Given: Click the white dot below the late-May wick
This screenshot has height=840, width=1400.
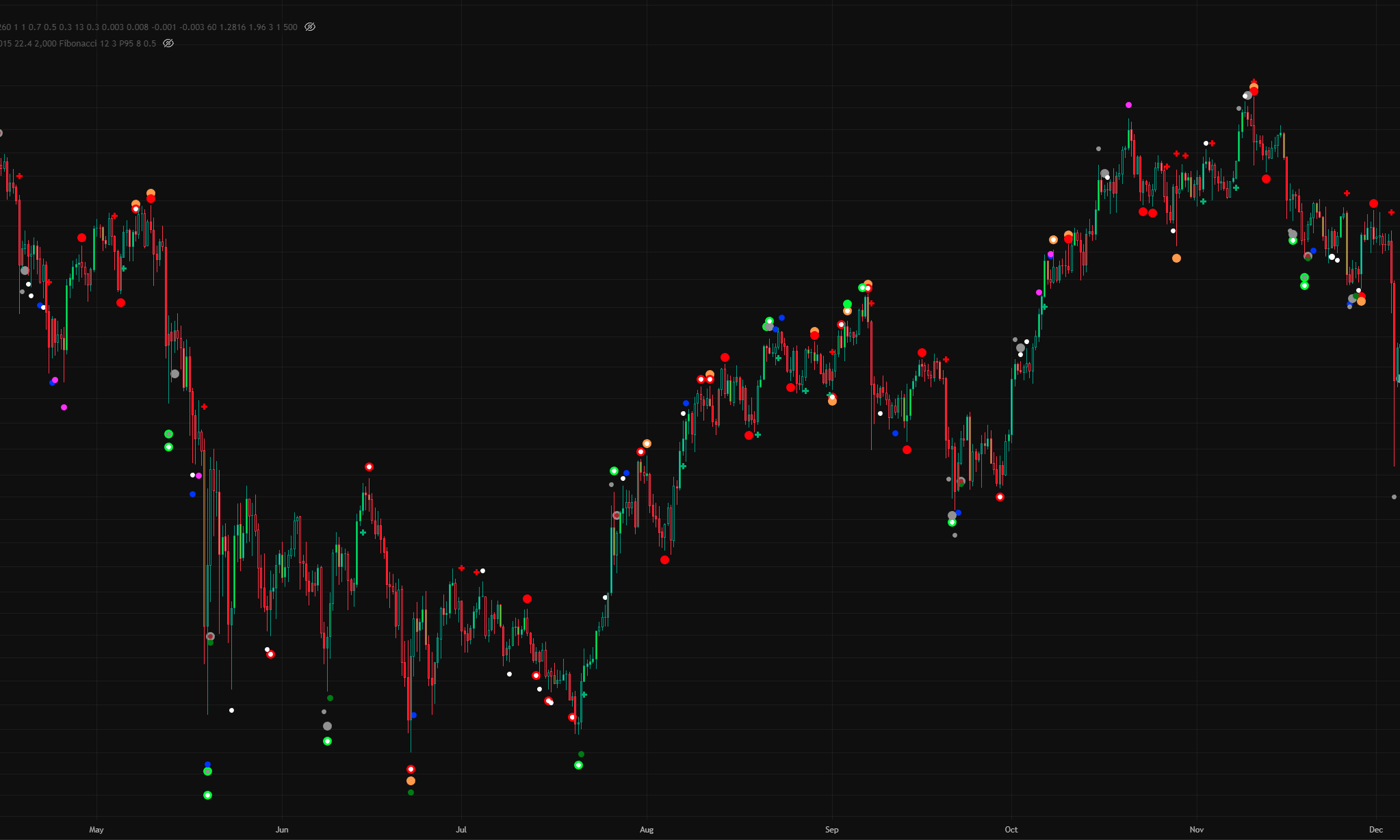Looking at the screenshot, I should 231,711.
